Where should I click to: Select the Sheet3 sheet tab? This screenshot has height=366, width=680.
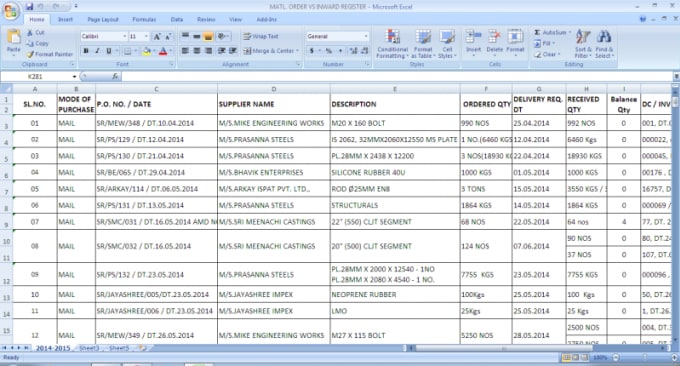89,348
